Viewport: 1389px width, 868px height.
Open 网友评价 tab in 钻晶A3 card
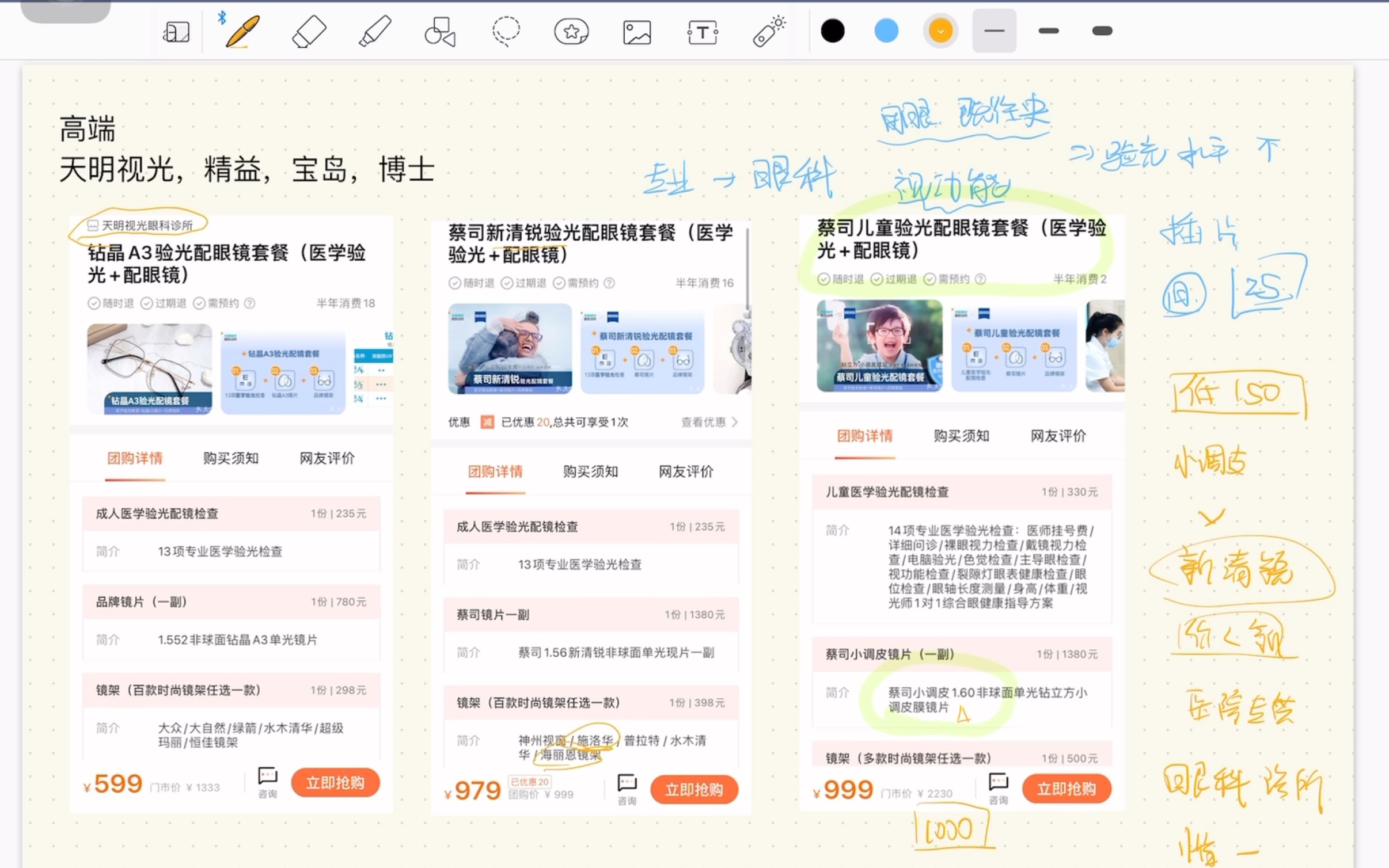(327, 459)
